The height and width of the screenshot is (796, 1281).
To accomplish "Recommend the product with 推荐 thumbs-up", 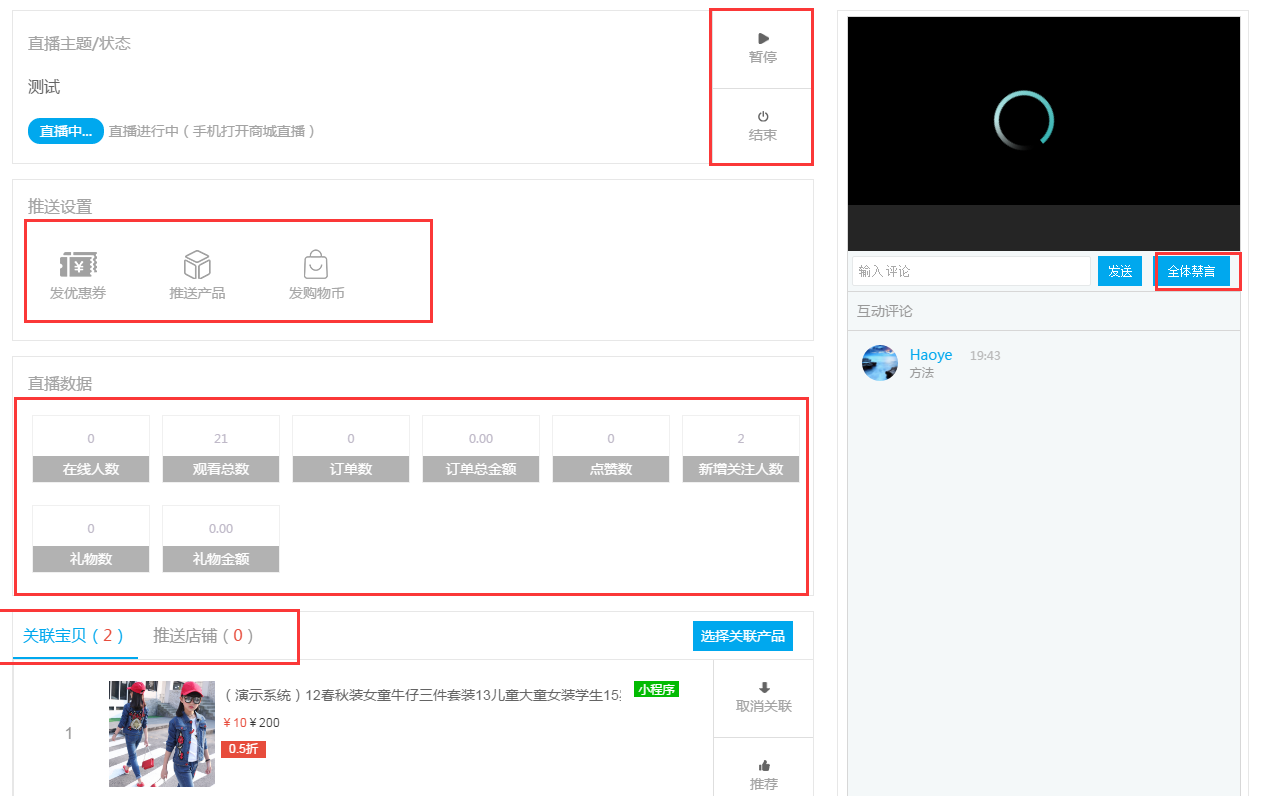I will click(x=763, y=775).
